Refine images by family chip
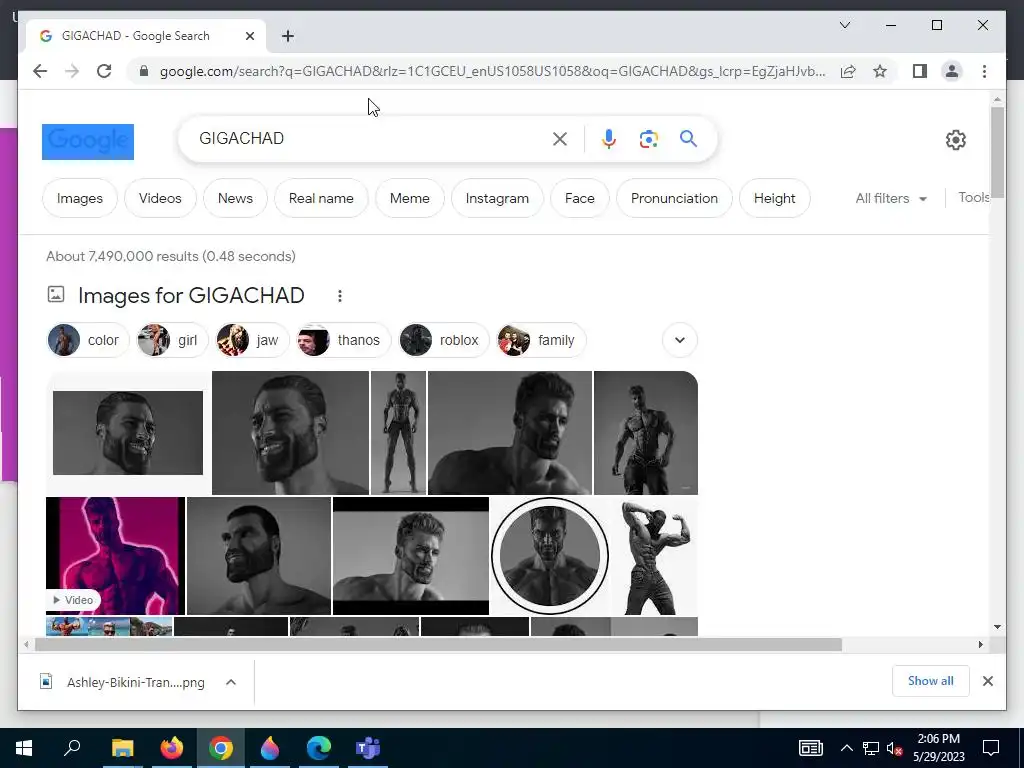The width and height of the screenshot is (1024, 768). tap(541, 340)
